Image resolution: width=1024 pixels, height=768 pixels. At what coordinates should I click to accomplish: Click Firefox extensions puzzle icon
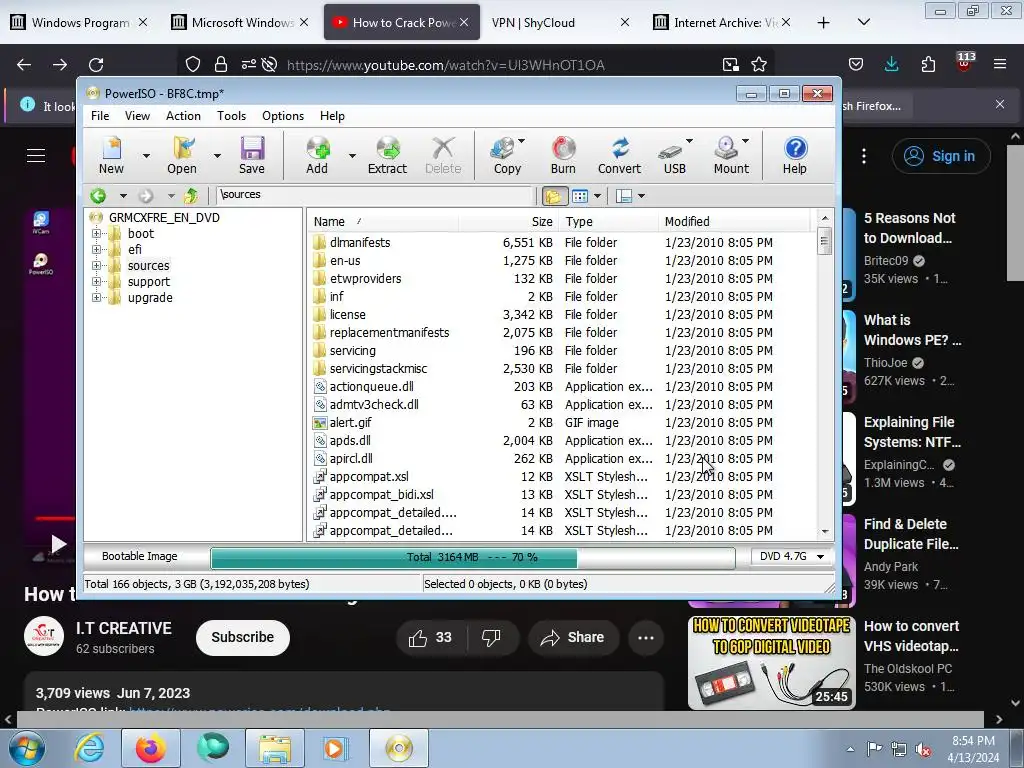[928, 64]
